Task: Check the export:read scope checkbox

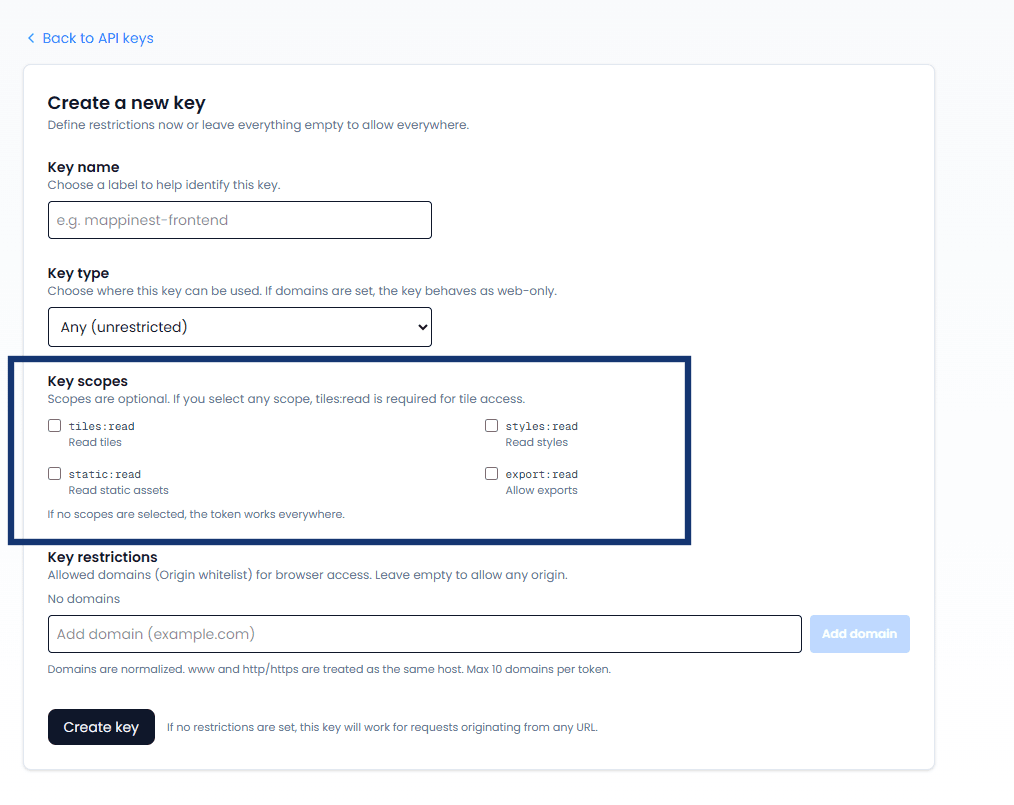Action: click(x=491, y=473)
